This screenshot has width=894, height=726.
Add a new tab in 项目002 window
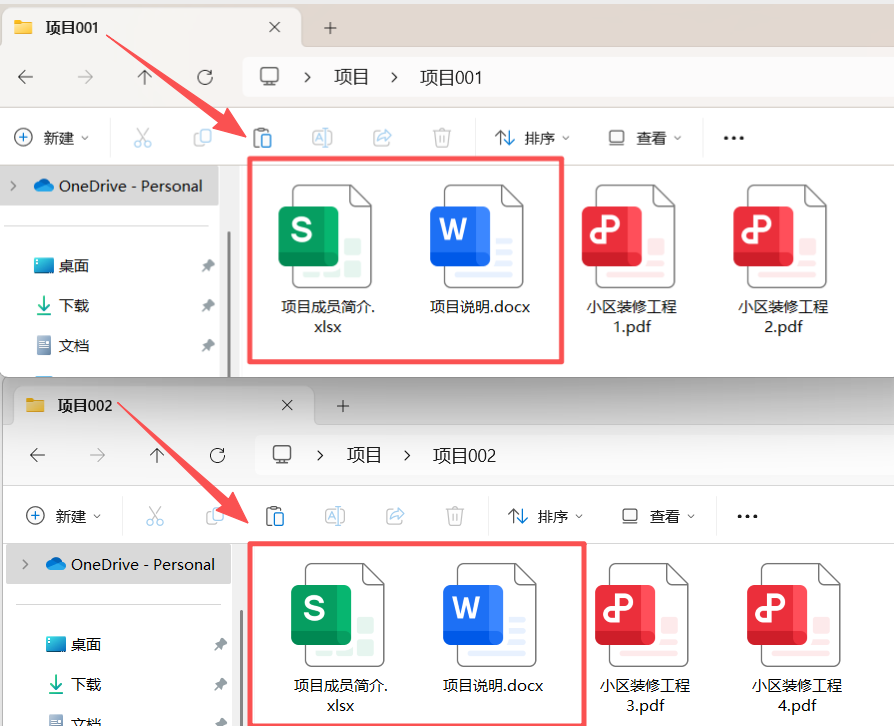343,405
